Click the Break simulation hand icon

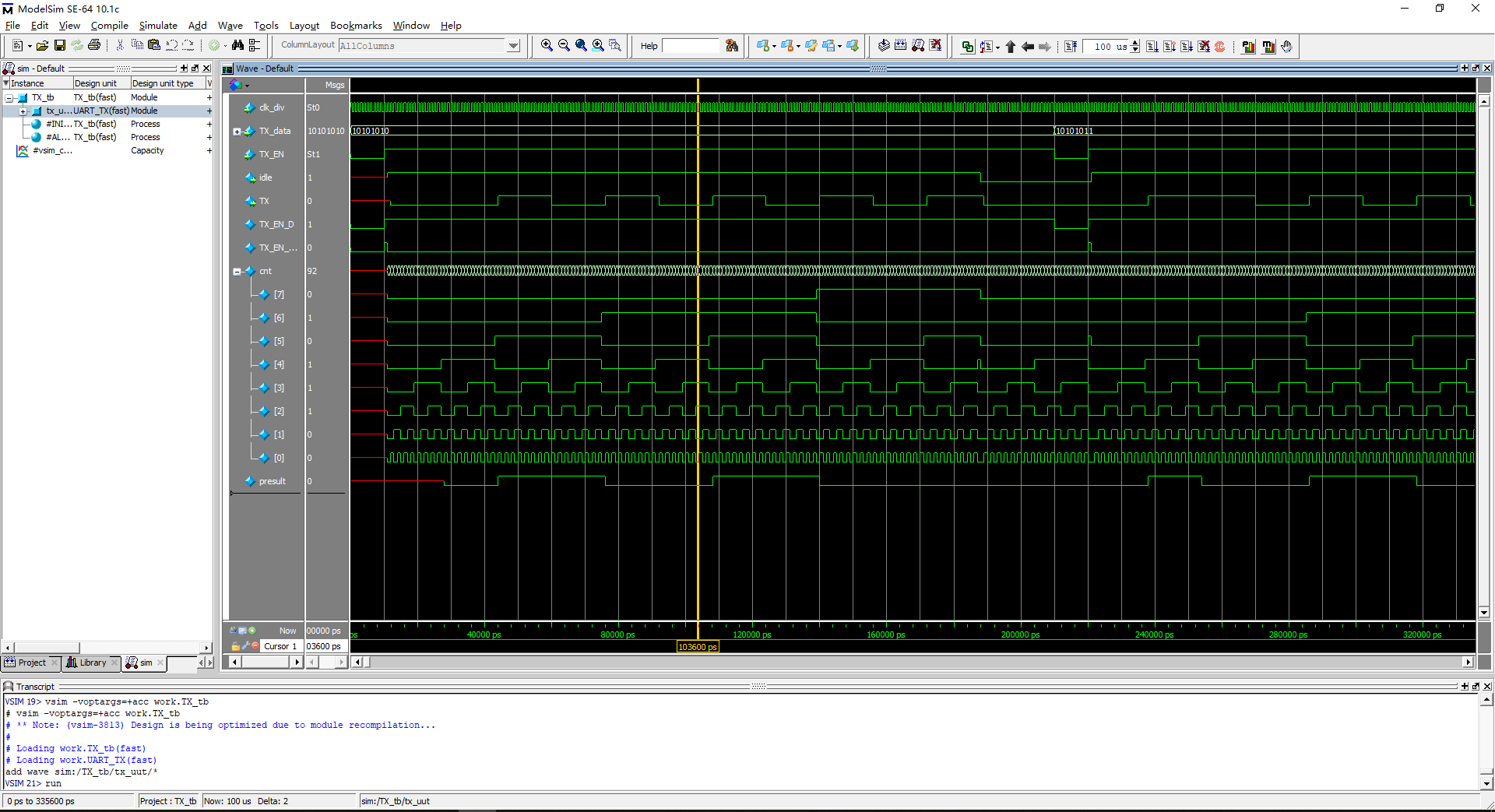(x=1286, y=47)
